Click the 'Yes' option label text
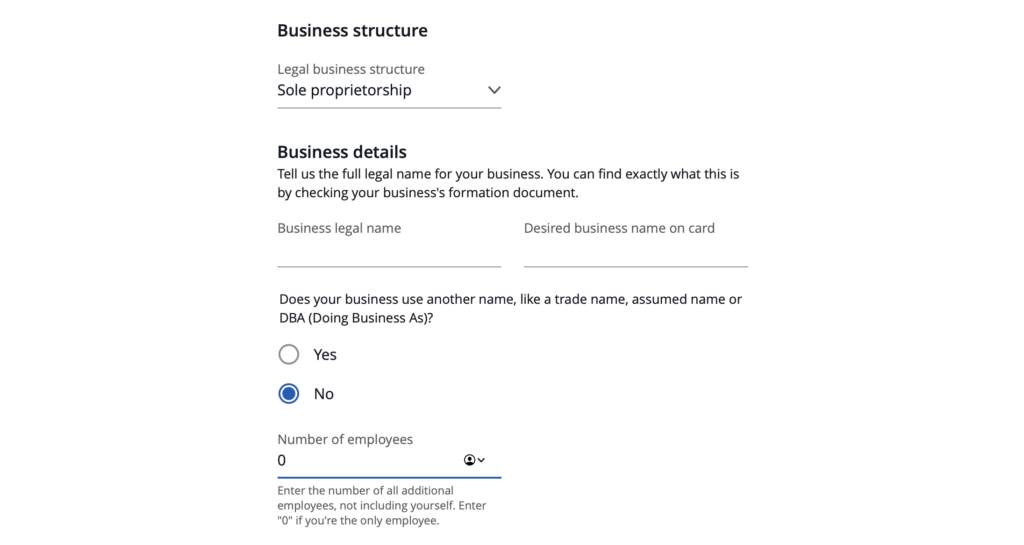 coord(325,355)
